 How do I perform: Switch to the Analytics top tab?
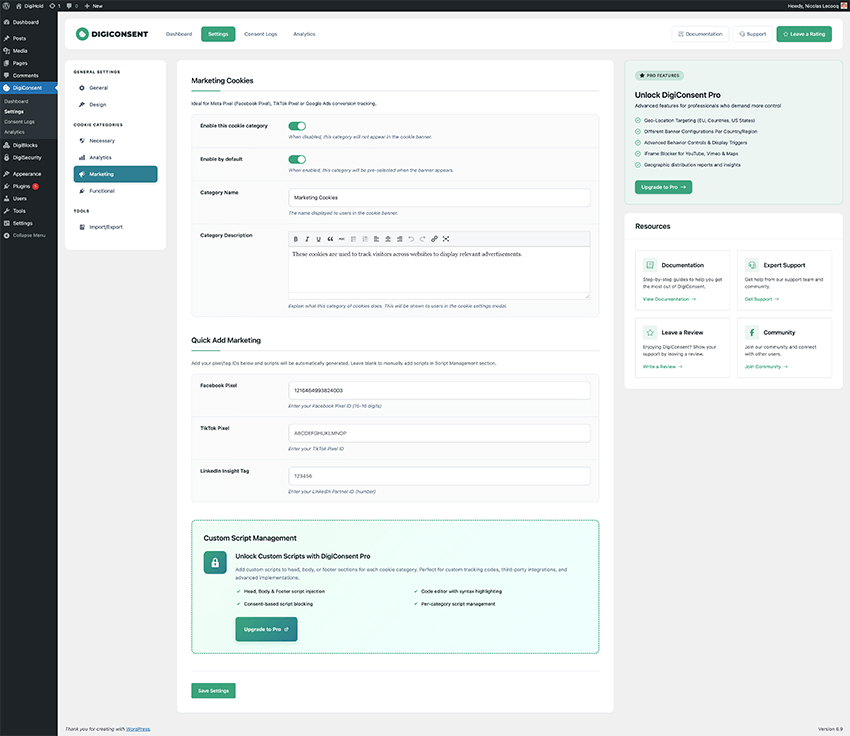[x=304, y=34]
